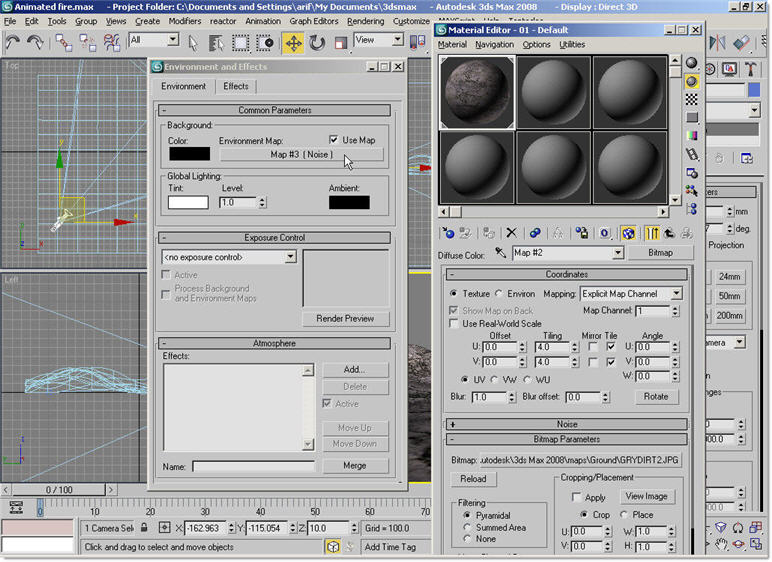
Task: Select the Move transform tool
Action: click(x=293, y=43)
